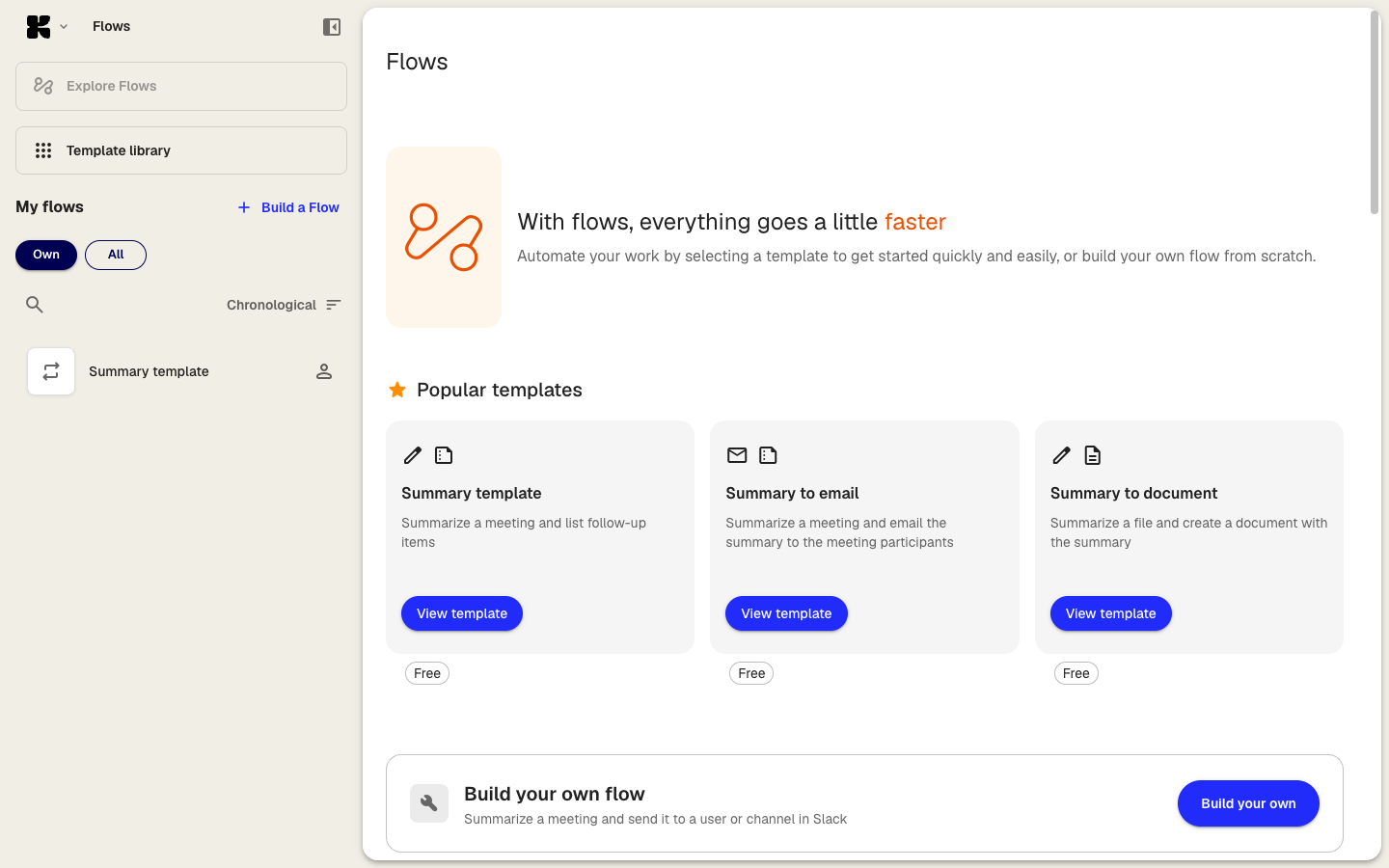Switch to the All flows filter
The image size is (1389, 868).
click(x=115, y=255)
